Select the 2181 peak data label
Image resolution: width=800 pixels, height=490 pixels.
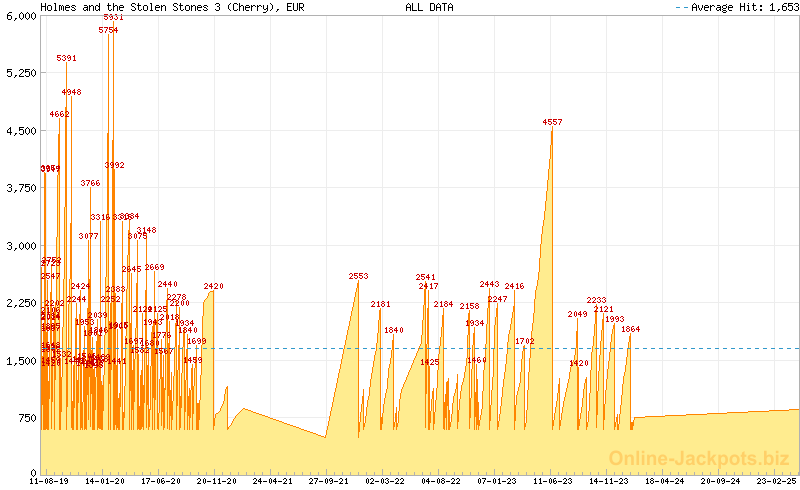380,304
